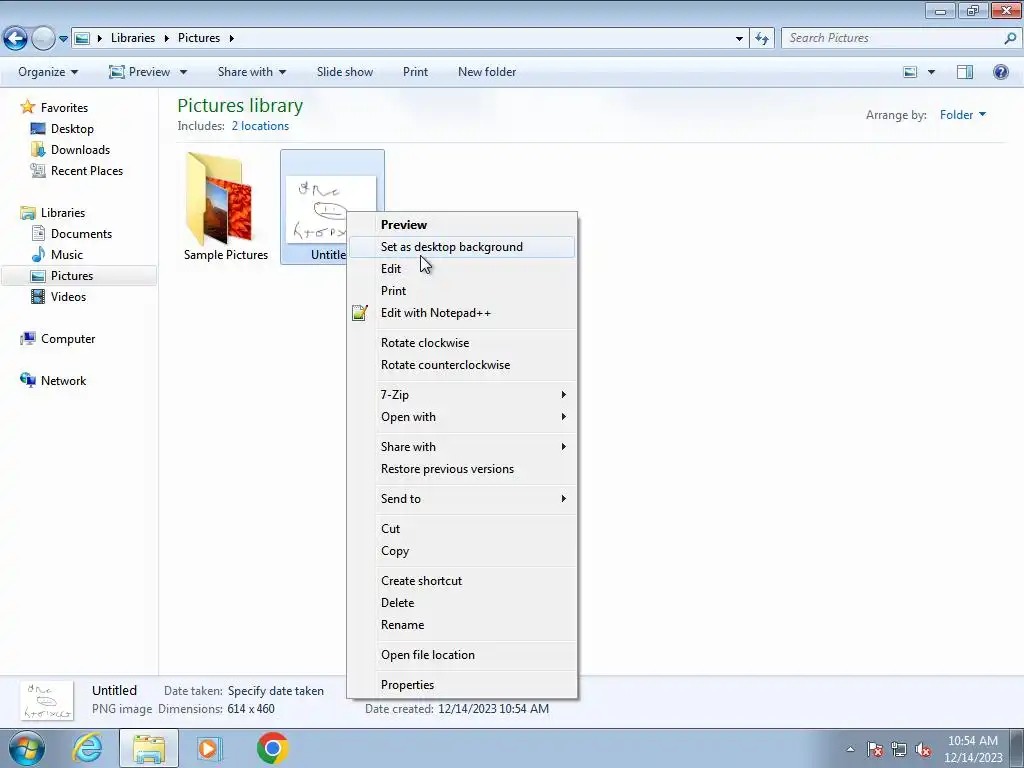Image resolution: width=1024 pixels, height=768 pixels.
Task: Click the change view icon
Action: pos(910,72)
